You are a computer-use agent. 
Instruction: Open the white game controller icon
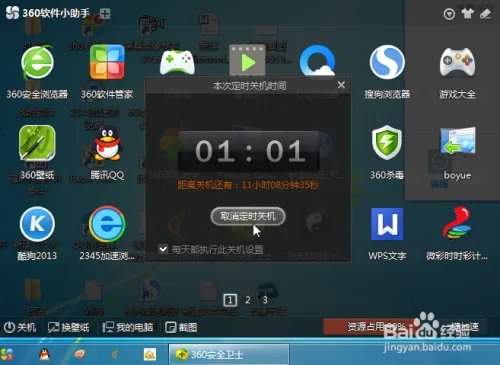pos(177,62)
